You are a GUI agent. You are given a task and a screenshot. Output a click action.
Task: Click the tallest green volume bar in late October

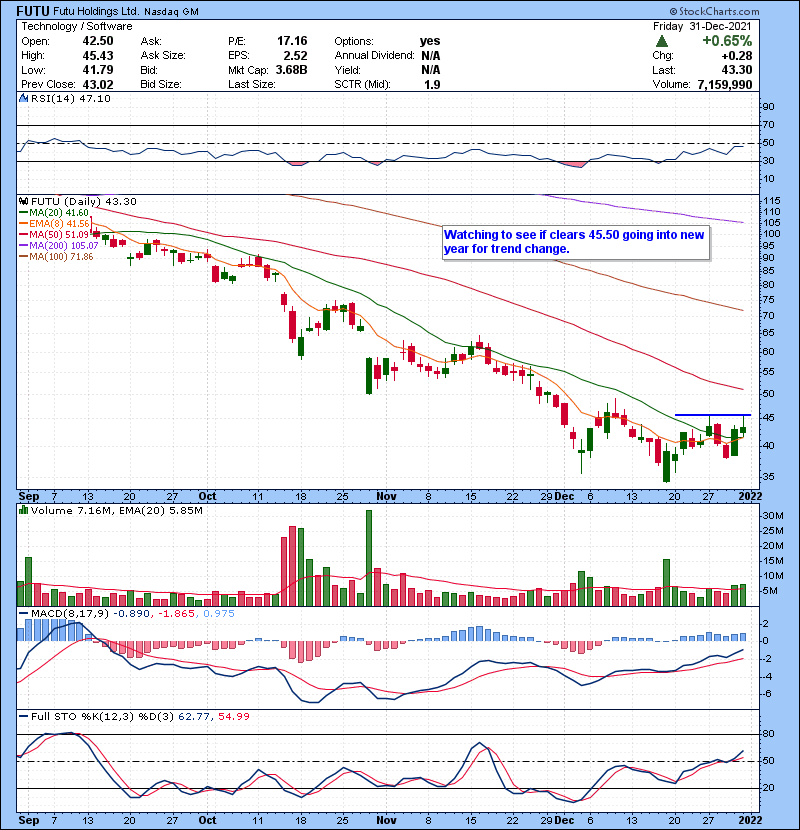pos(369,558)
